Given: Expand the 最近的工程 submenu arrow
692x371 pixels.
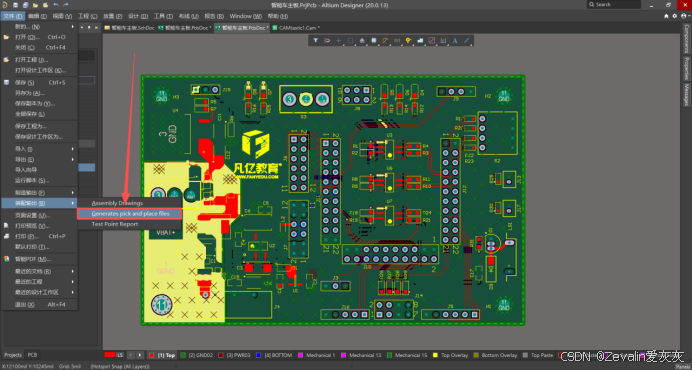Looking at the screenshot, I should click(73, 281).
